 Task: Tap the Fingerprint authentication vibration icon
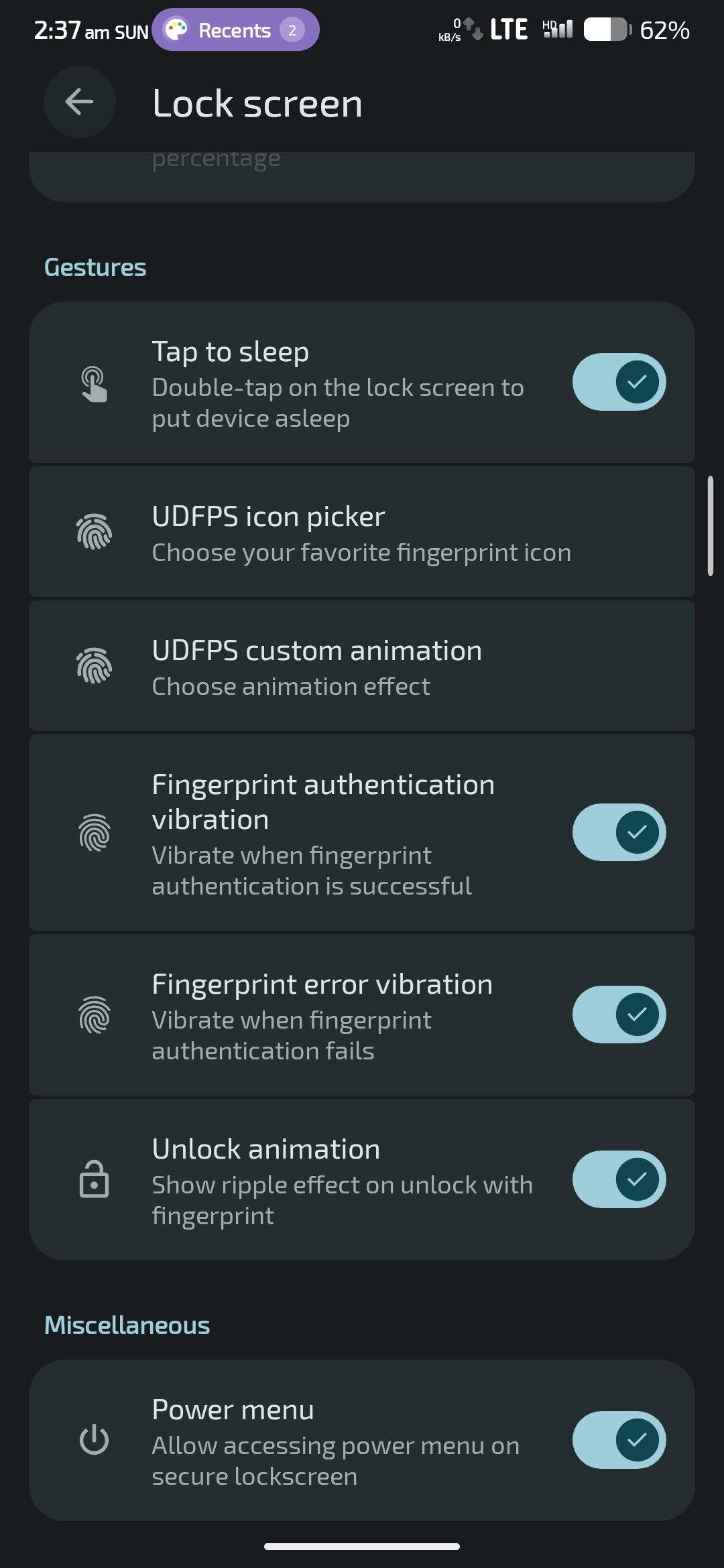tap(94, 833)
